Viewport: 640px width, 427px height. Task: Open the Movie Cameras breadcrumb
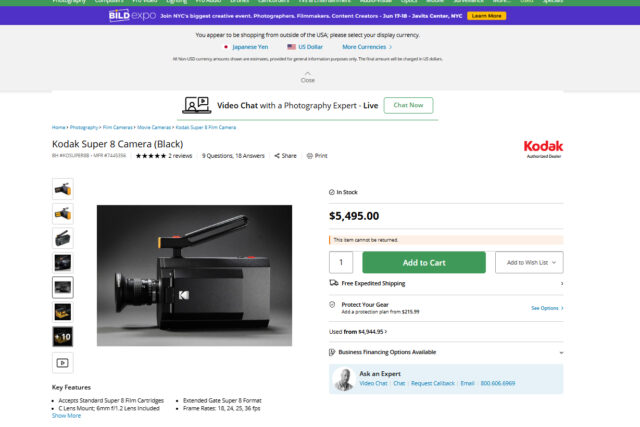point(154,127)
